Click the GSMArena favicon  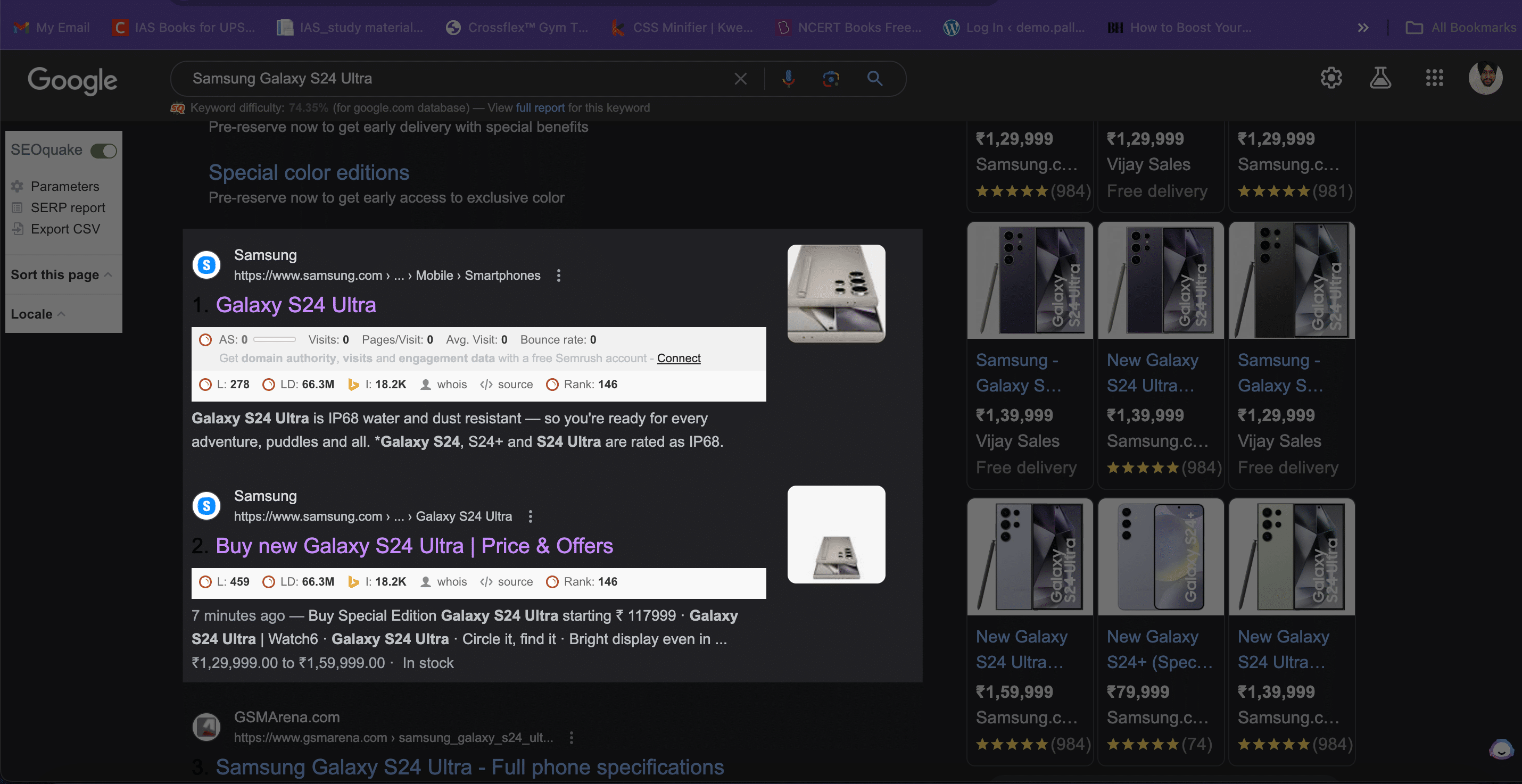(x=206, y=727)
